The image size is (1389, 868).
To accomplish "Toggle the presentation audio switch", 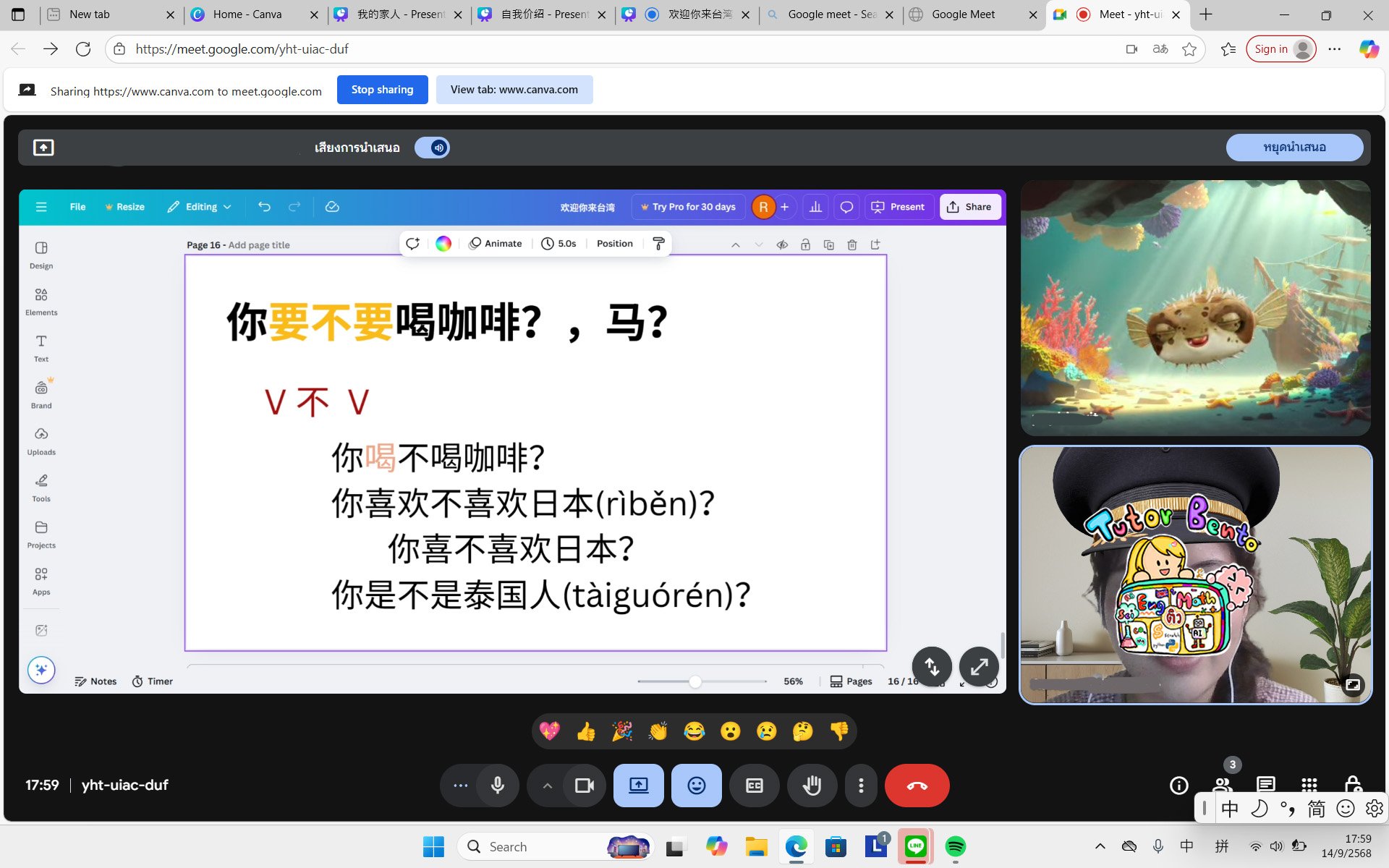I will (432, 148).
